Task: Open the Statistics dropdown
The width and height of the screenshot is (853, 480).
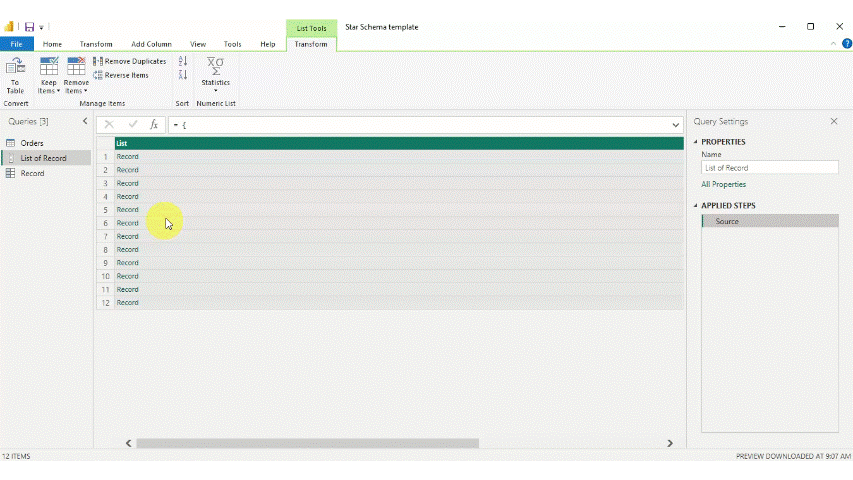Action: [215, 74]
